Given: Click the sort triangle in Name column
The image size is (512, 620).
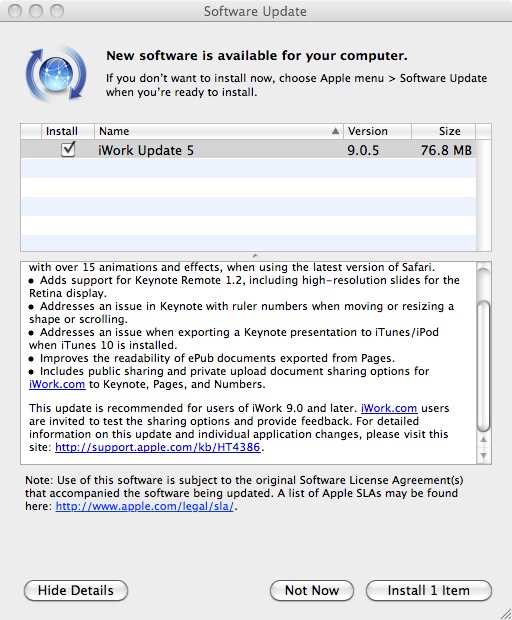Looking at the screenshot, I should (x=335, y=131).
